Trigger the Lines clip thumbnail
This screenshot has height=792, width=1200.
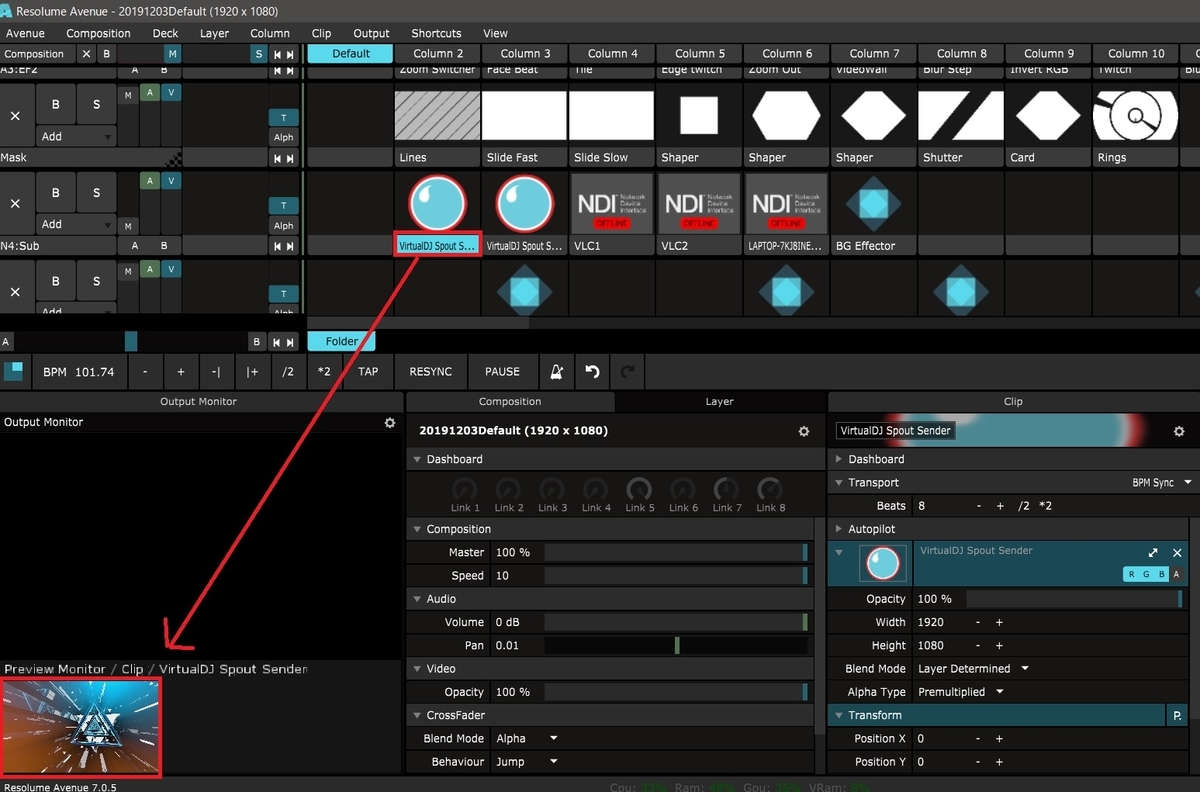click(437, 116)
